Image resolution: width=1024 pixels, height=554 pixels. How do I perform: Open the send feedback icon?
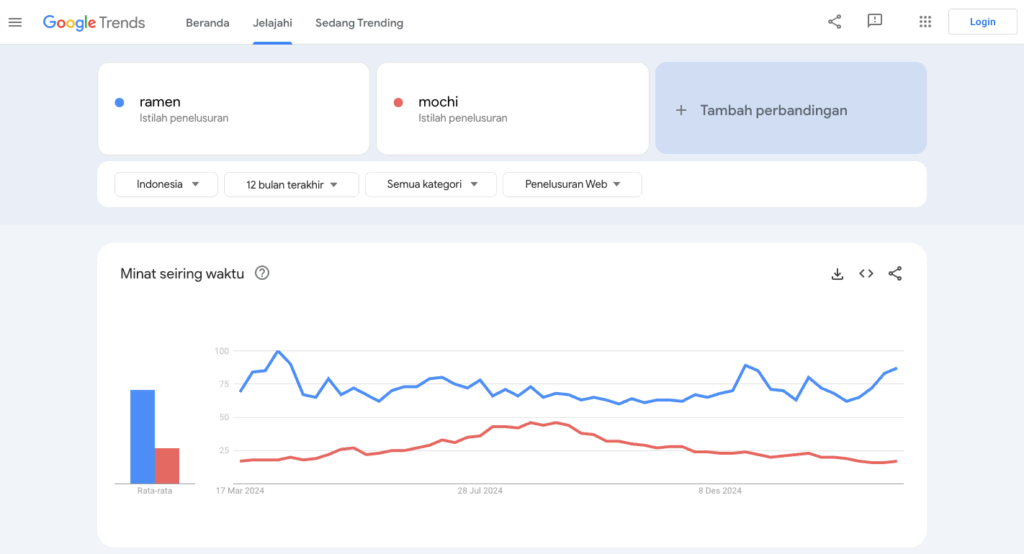875,22
